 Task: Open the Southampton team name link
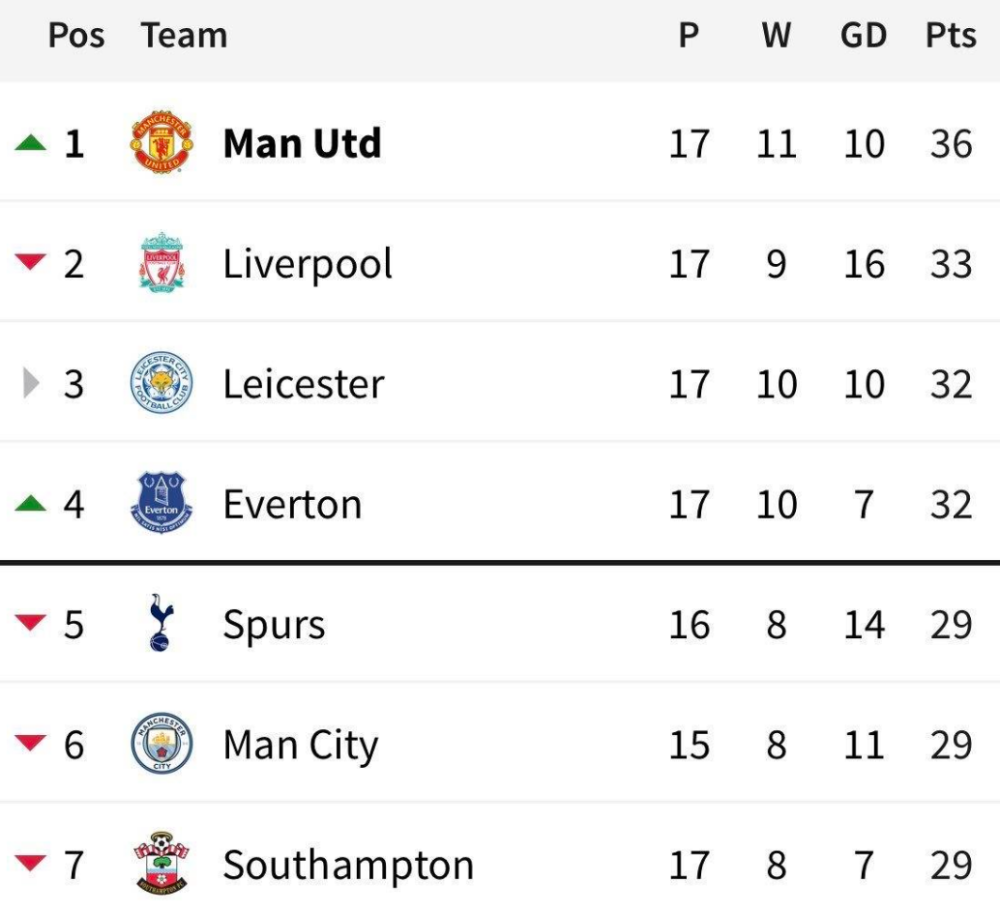[348, 866]
